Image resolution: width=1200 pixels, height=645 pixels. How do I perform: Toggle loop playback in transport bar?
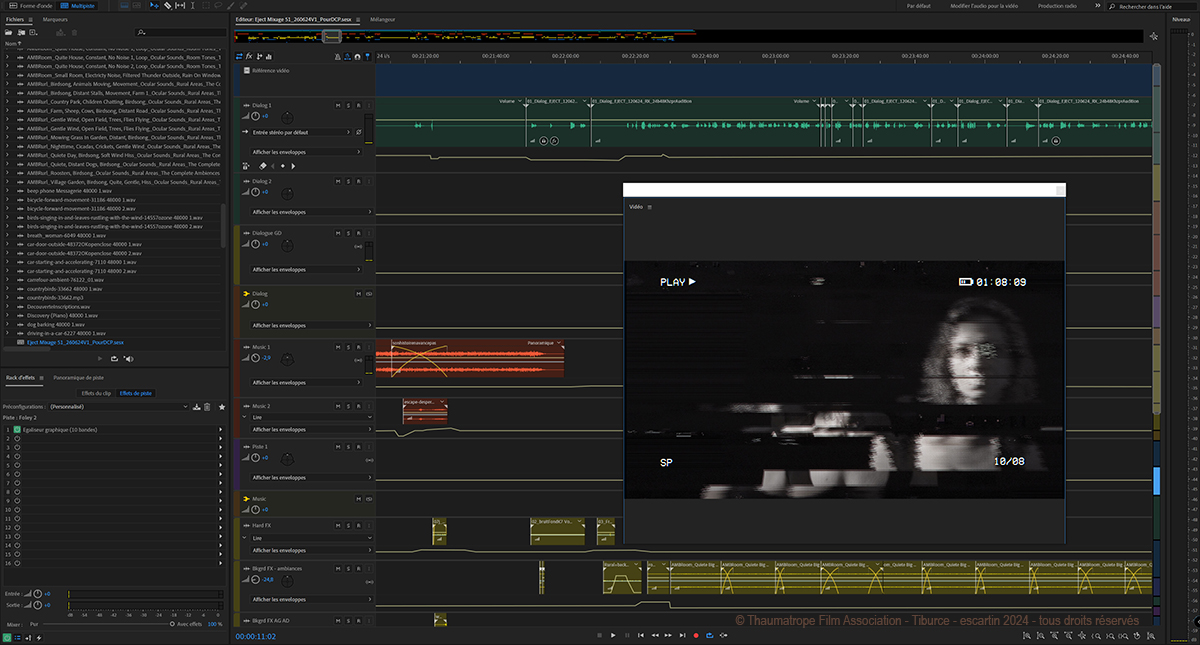(x=711, y=635)
